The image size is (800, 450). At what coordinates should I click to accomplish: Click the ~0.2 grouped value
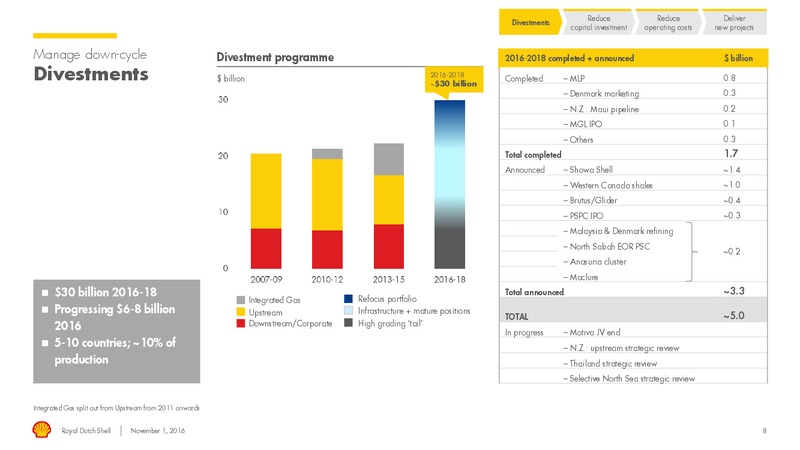732,252
